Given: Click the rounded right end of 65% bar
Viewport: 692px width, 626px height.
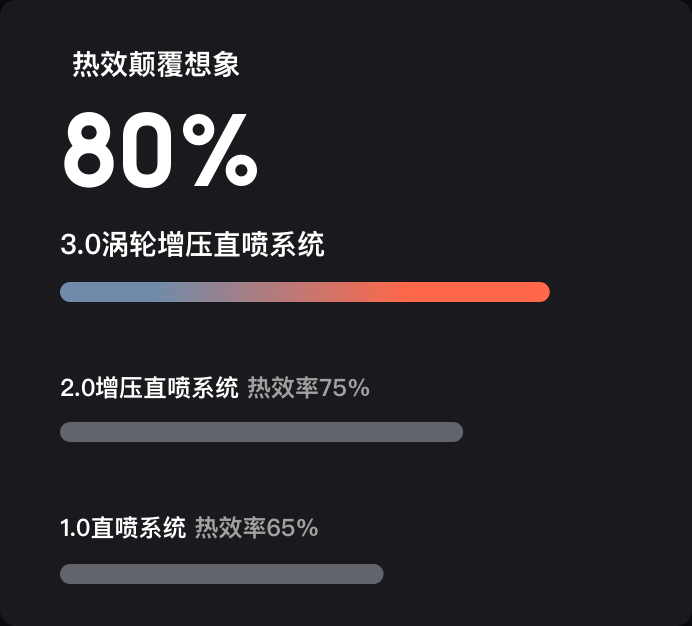Looking at the screenshot, I should point(376,573).
